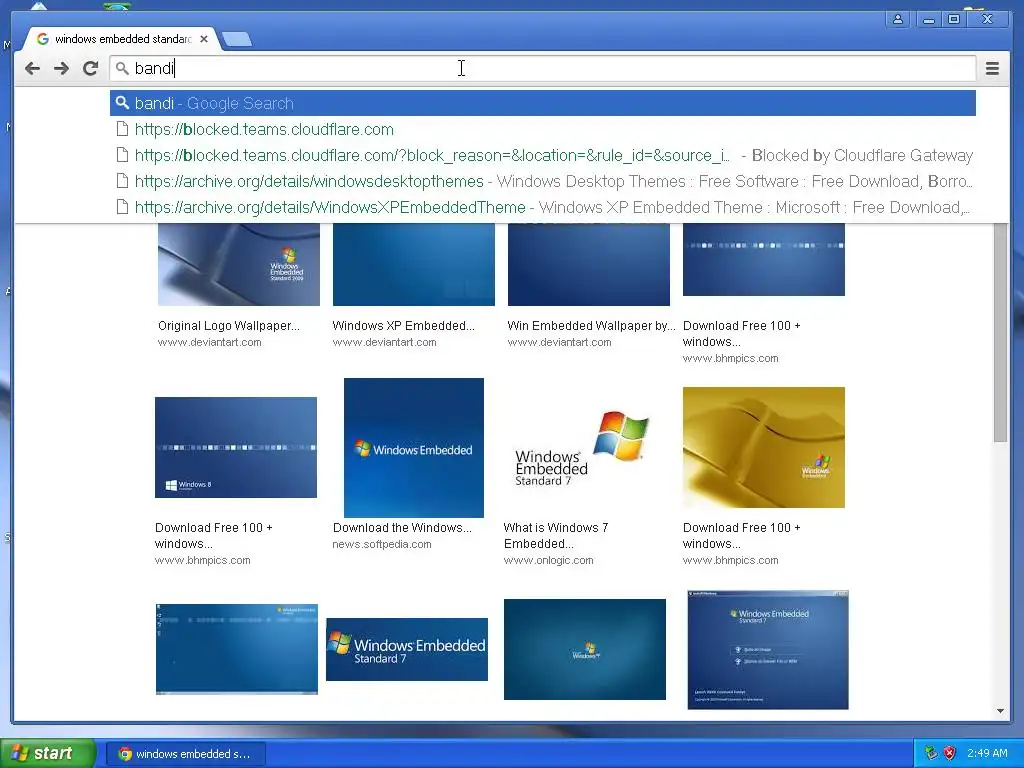Select the windows embedded standard tab
Image resolution: width=1024 pixels, height=768 pixels.
click(x=121, y=39)
